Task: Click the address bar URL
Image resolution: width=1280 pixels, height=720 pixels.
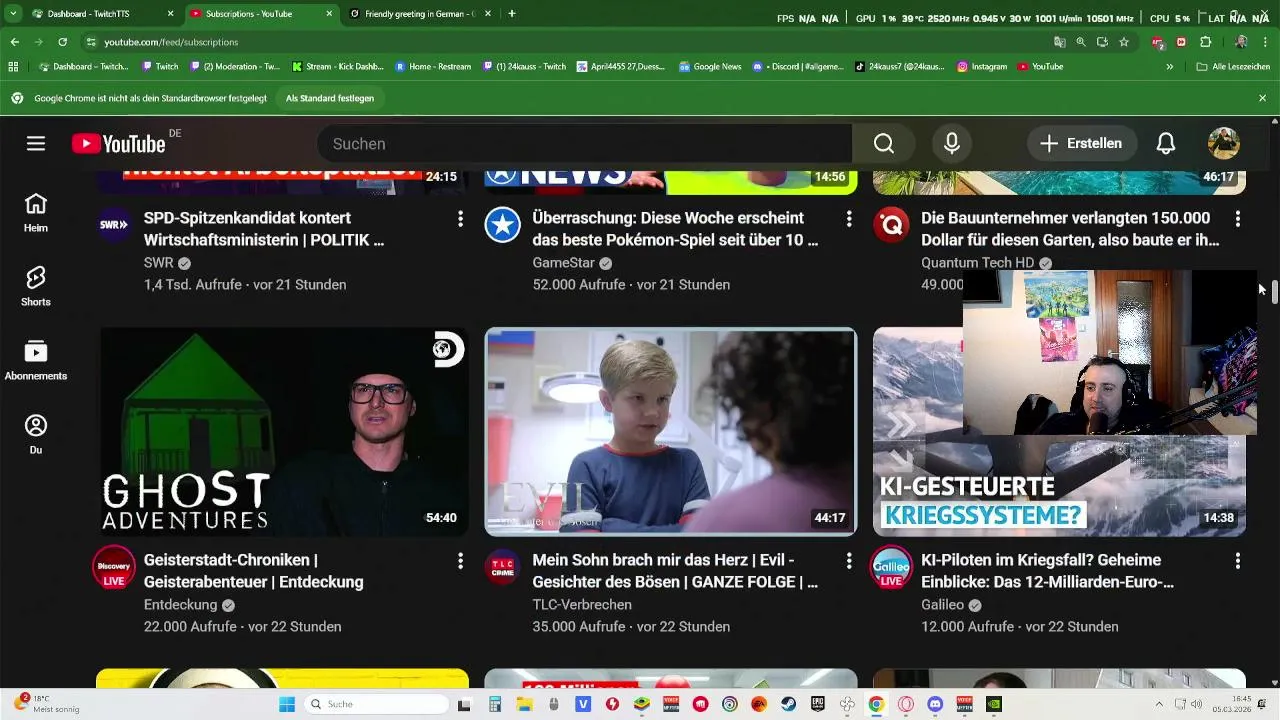Action: [x=171, y=42]
